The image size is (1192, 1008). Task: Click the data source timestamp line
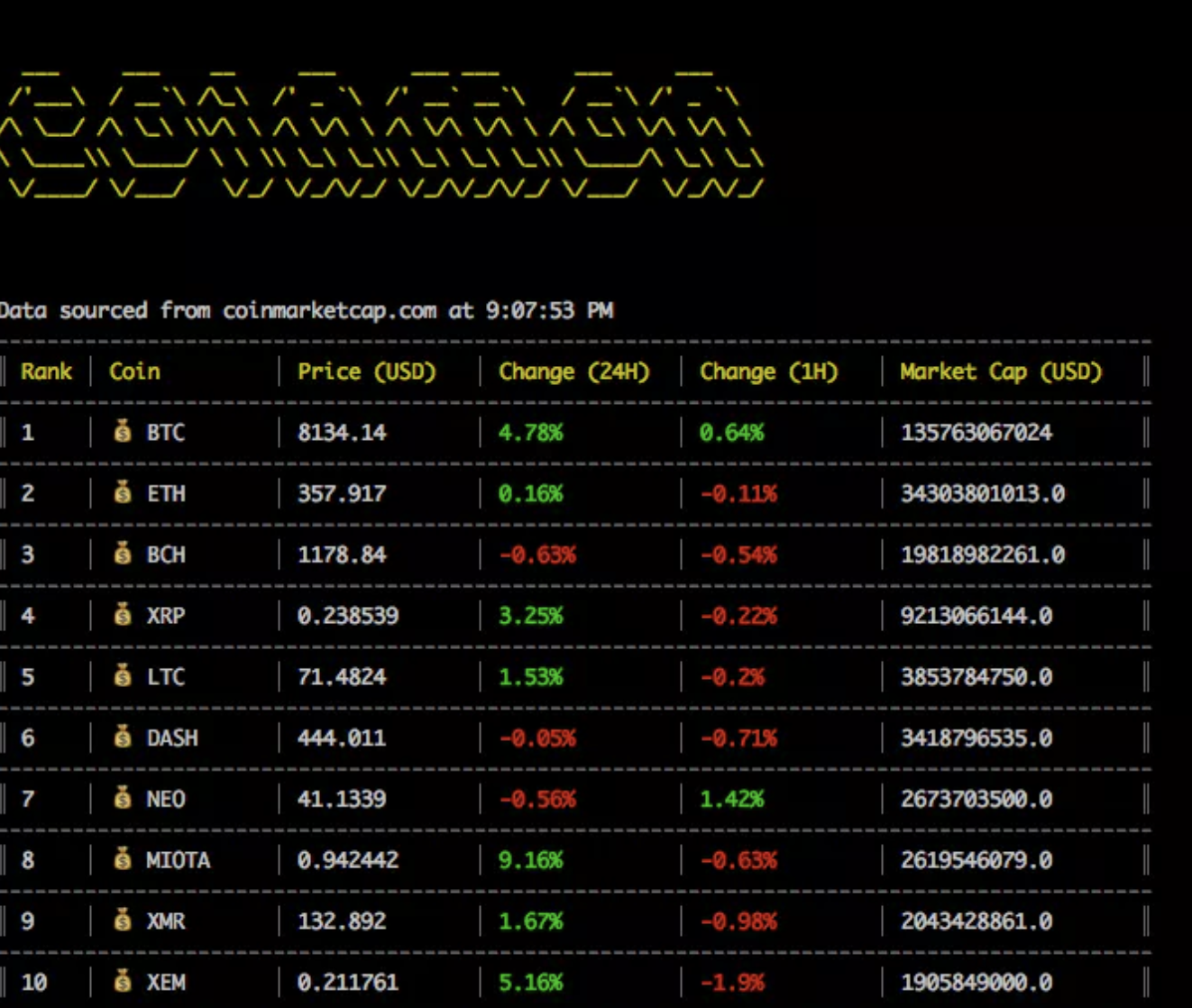pos(307,311)
